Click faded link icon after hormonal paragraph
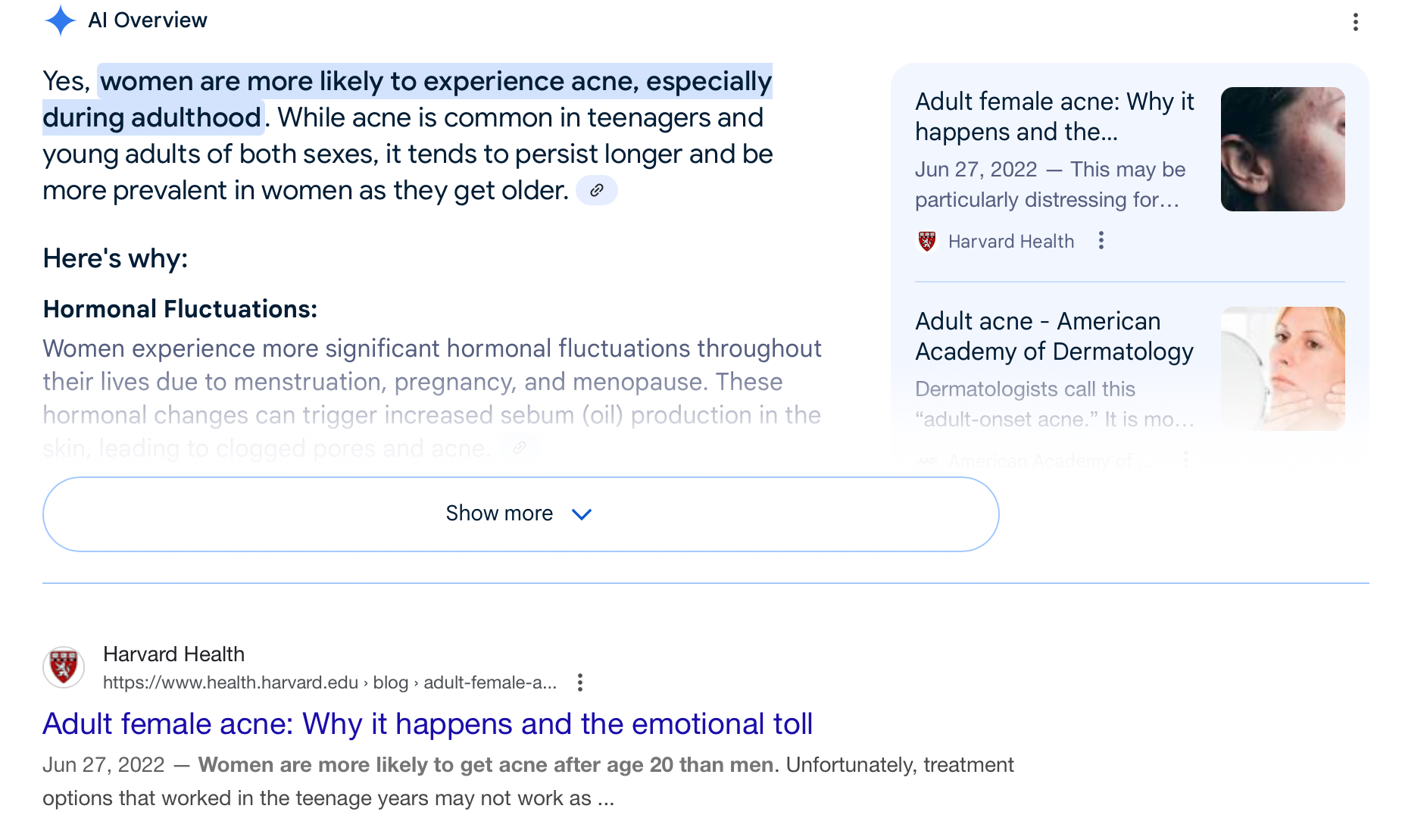Viewport: 1402px width, 840px height. click(x=520, y=448)
